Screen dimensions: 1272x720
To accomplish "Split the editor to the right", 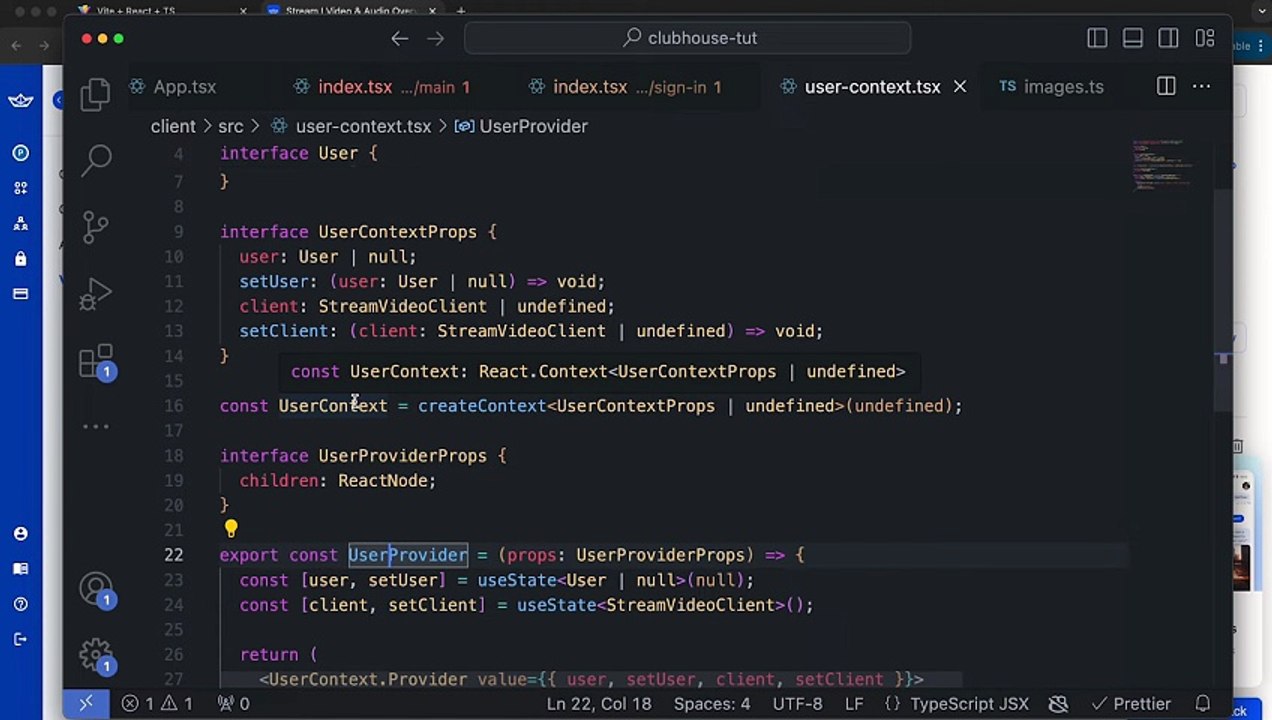I will click(x=1166, y=87).
